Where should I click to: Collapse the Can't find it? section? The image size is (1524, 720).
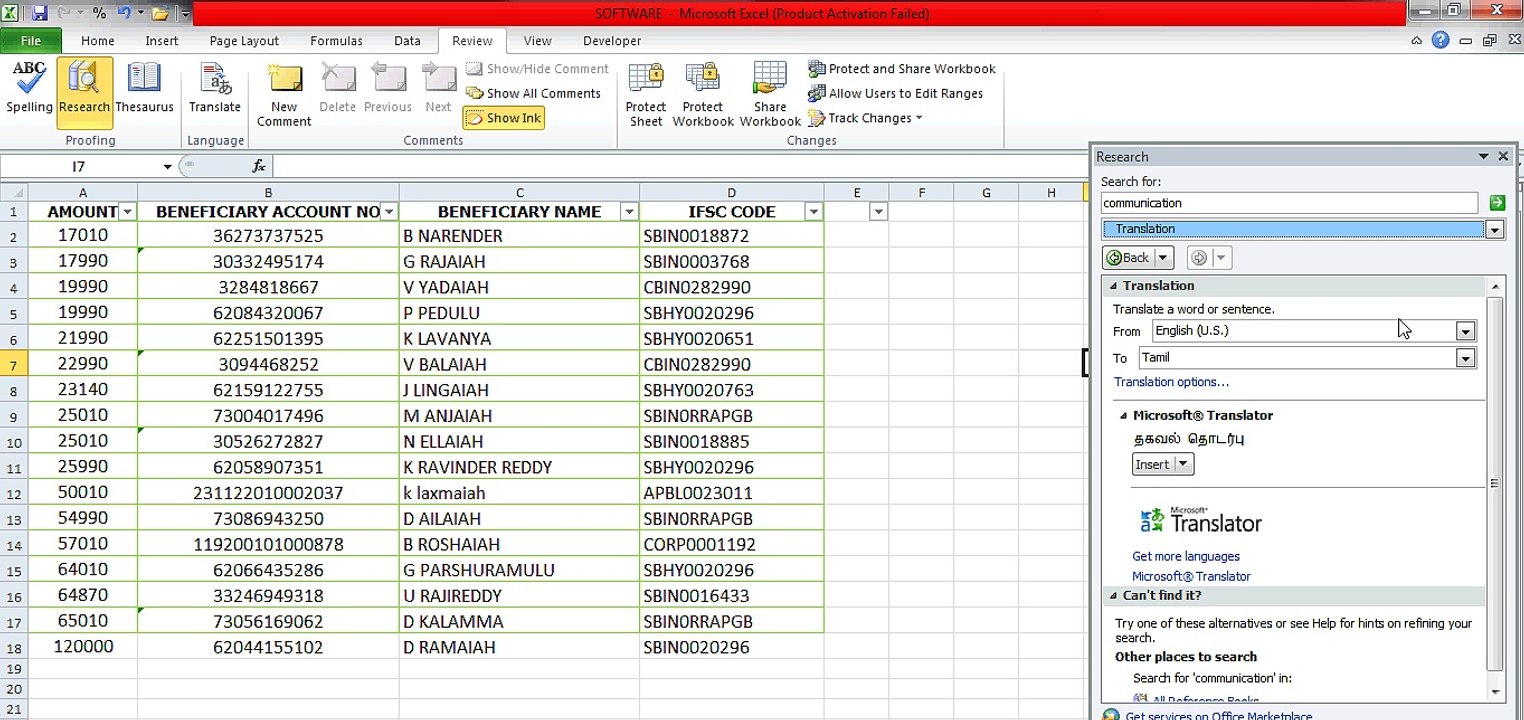[x=1113, y=596]
